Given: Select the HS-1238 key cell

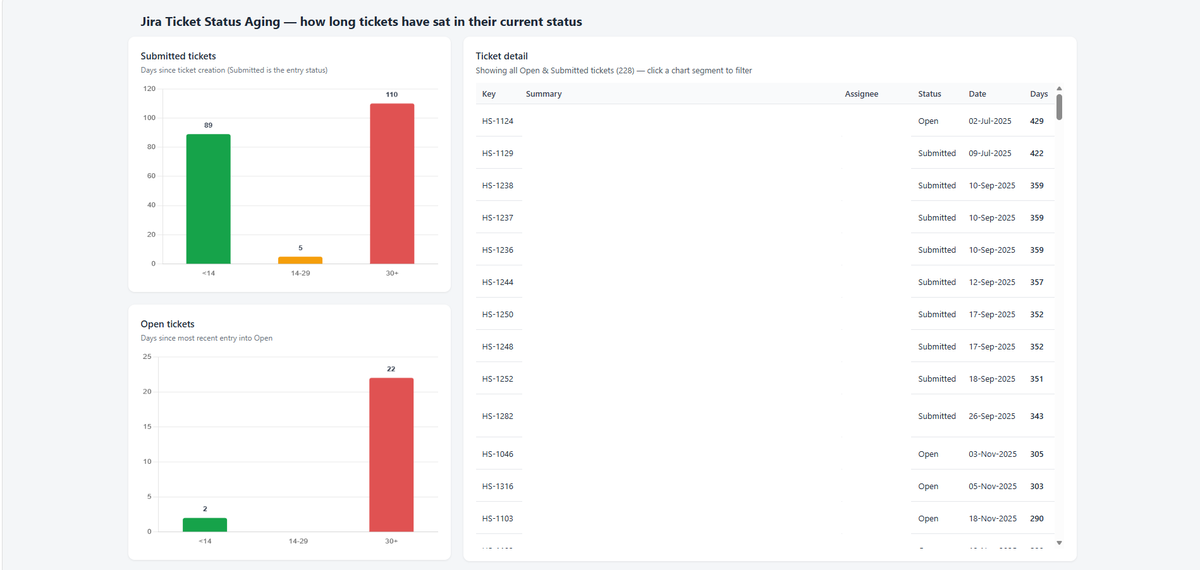Looking at the screenshot, I should click(497, 185).
